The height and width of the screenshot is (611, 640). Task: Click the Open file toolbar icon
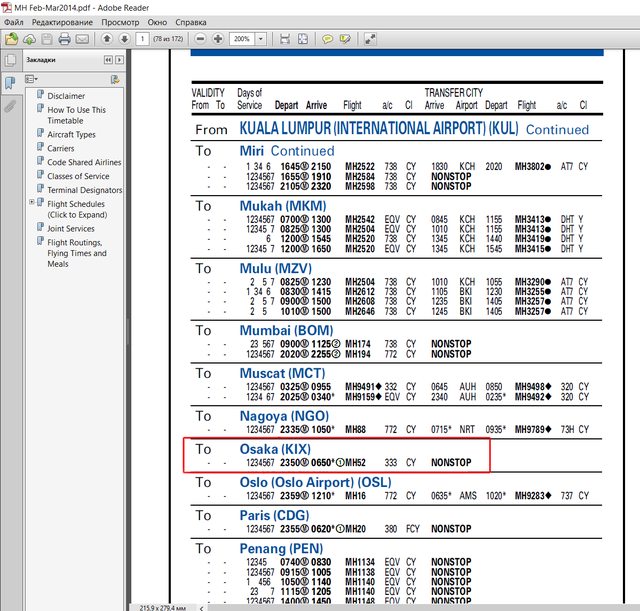coord(11,39)
